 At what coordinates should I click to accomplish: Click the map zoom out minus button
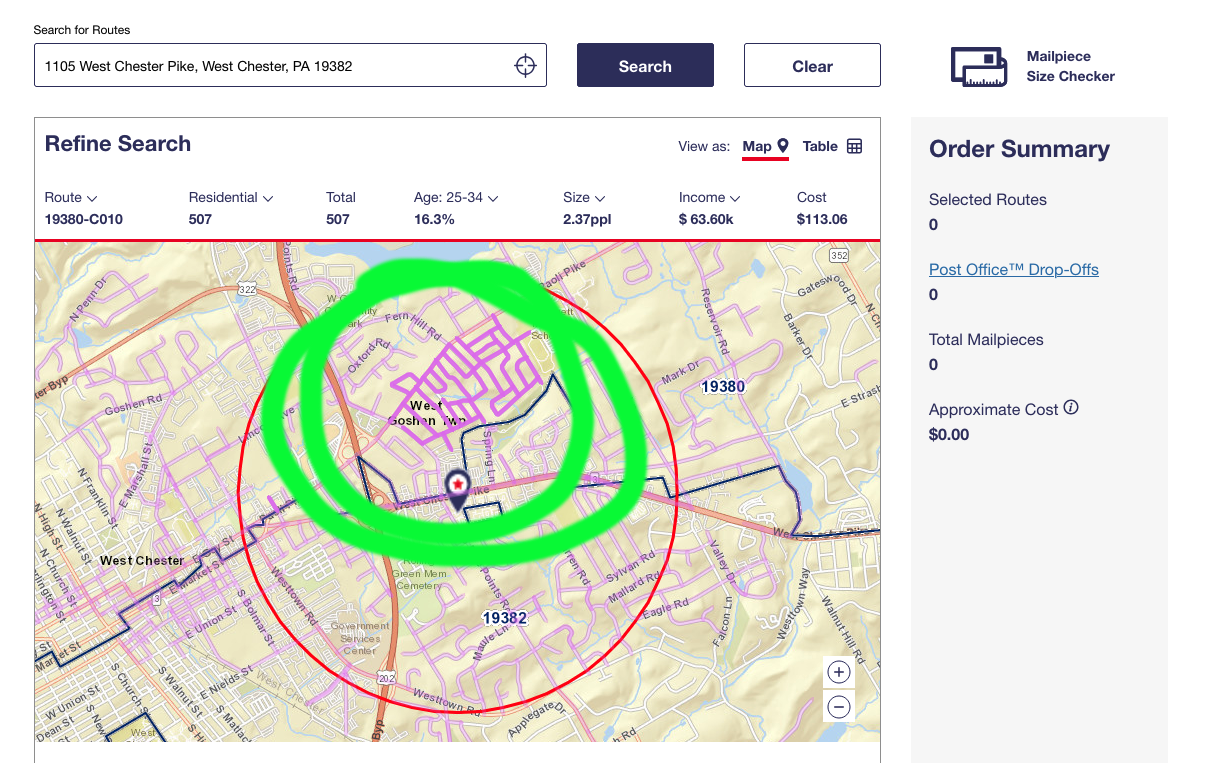click(x=839, y=706)
